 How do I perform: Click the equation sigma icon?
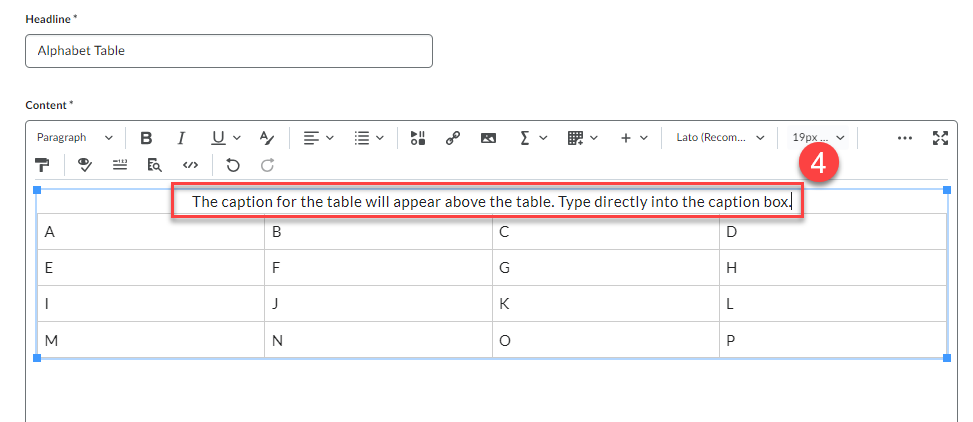coord(524,138)
